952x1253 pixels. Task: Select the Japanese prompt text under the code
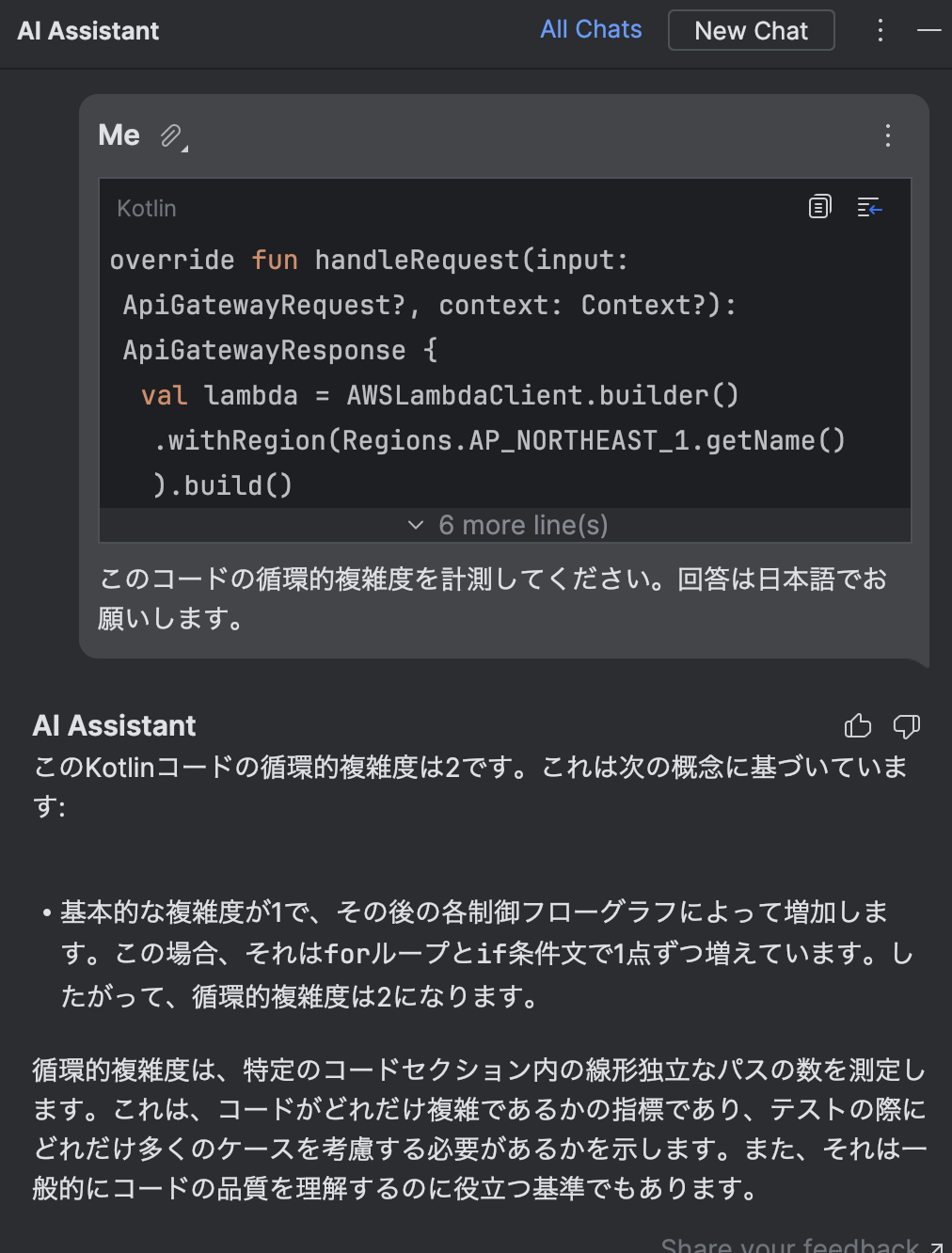point(493,598)
